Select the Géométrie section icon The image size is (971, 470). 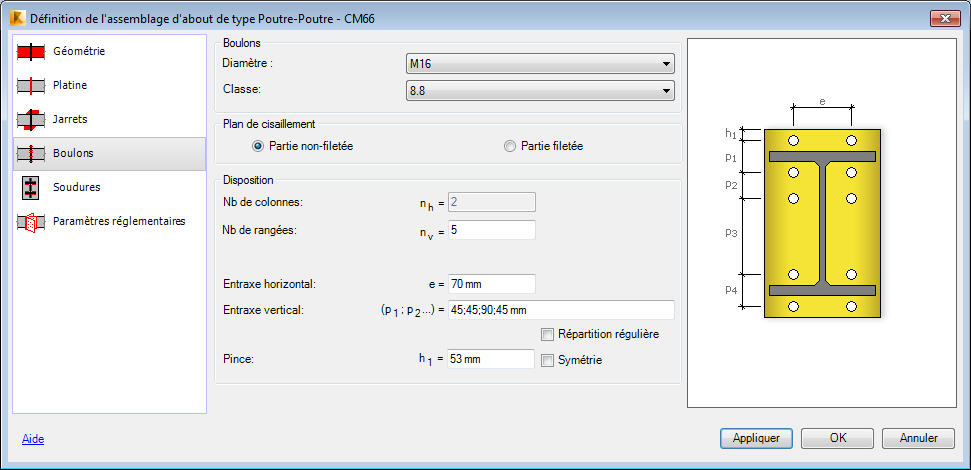coord(31,51)
